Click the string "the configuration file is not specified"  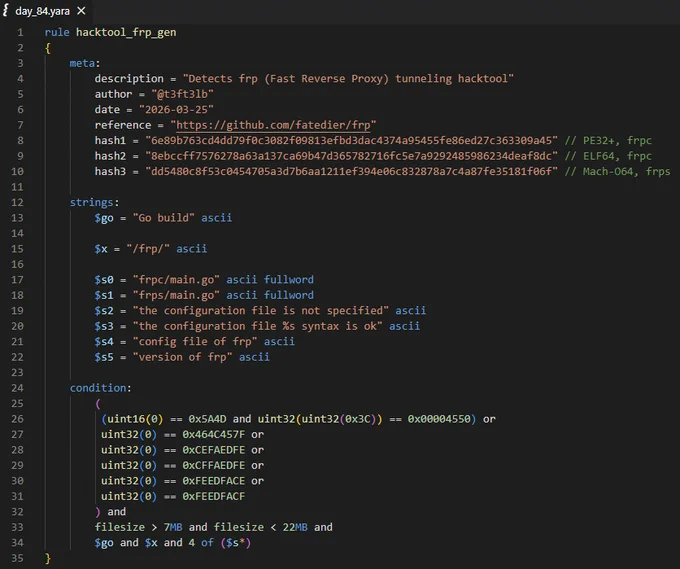tap(261, 311)
